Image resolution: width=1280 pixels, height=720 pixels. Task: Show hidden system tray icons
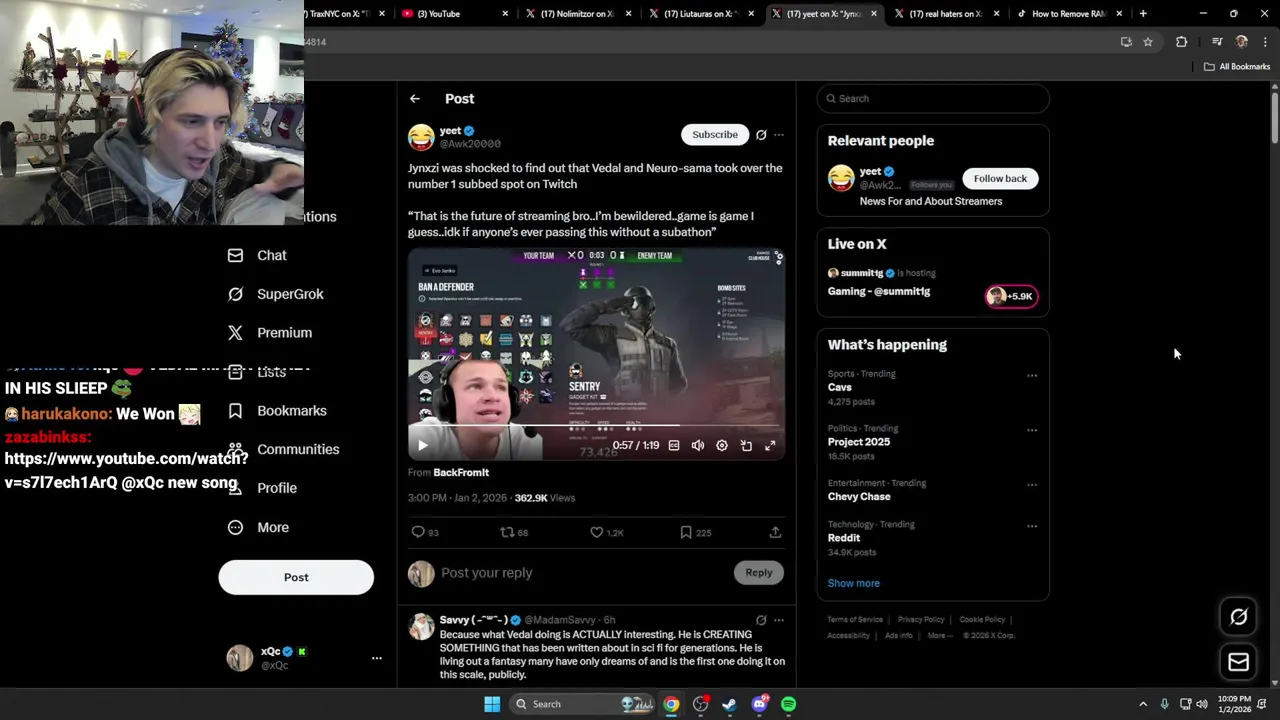click(1143, 704)
